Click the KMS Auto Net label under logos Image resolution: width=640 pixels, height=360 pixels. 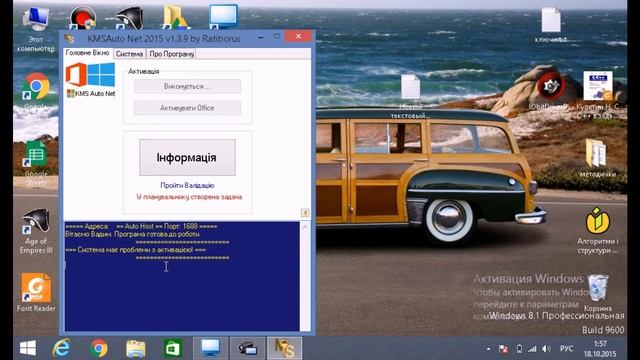click(x=91, y=93)
